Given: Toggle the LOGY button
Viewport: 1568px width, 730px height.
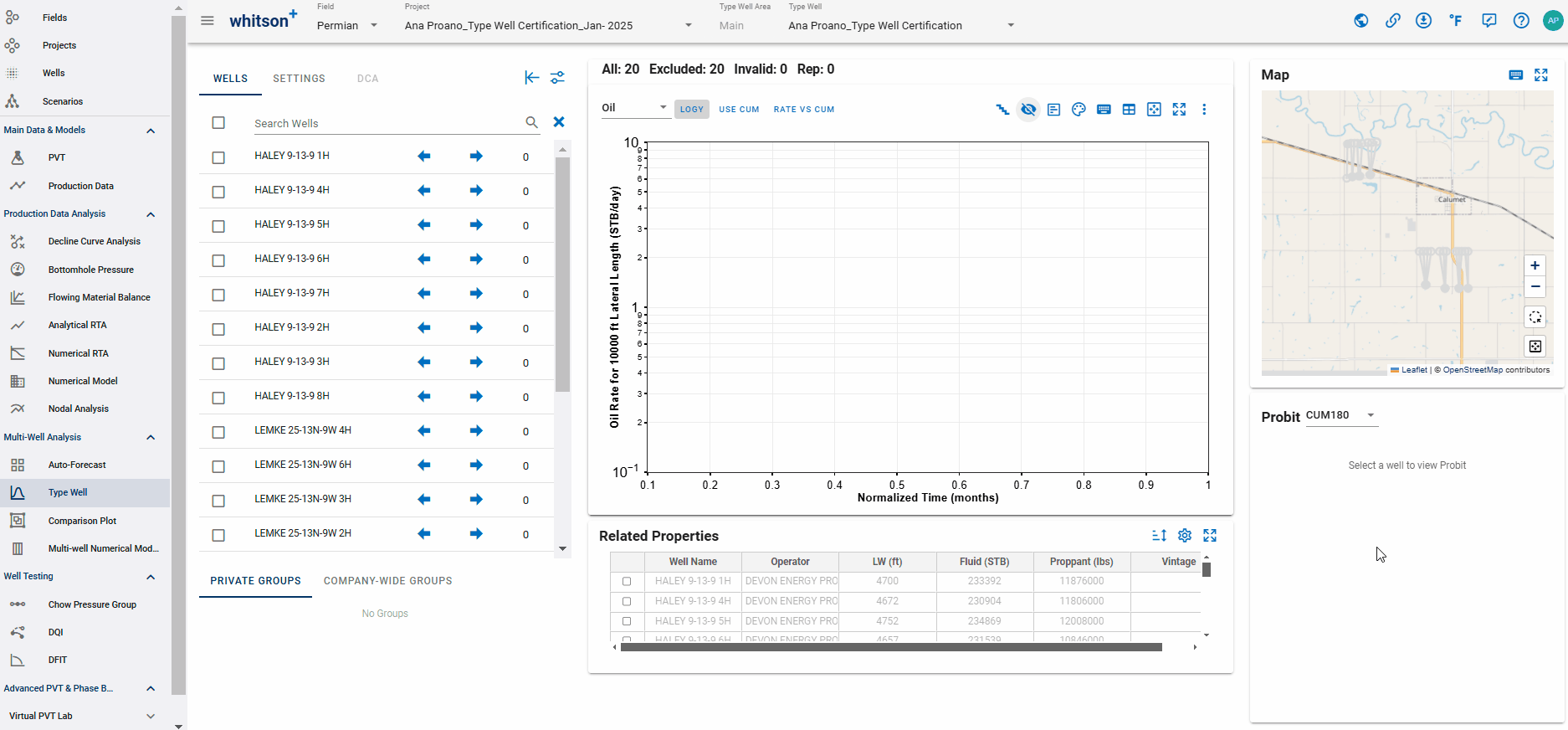Looking at the screenshot, I should point(692,110).
